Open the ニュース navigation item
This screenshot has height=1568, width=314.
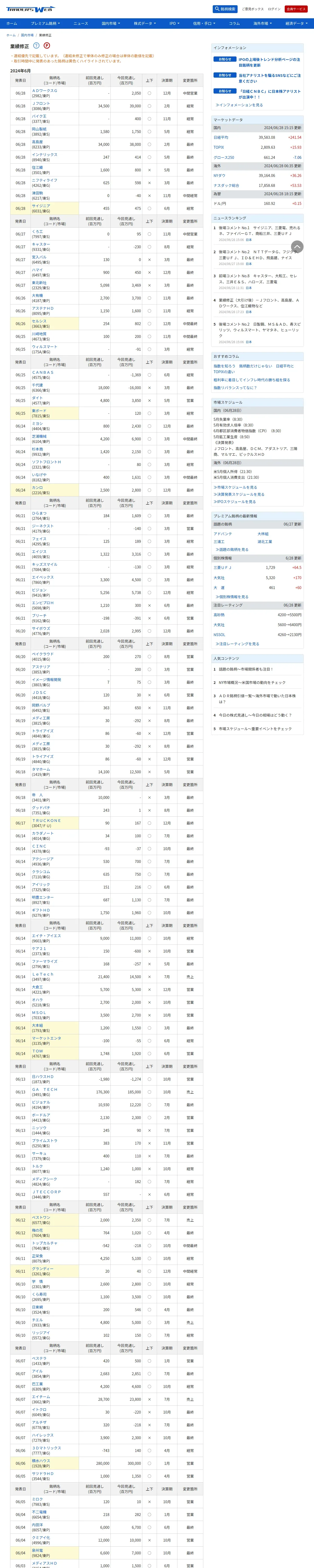click(81, 23)
